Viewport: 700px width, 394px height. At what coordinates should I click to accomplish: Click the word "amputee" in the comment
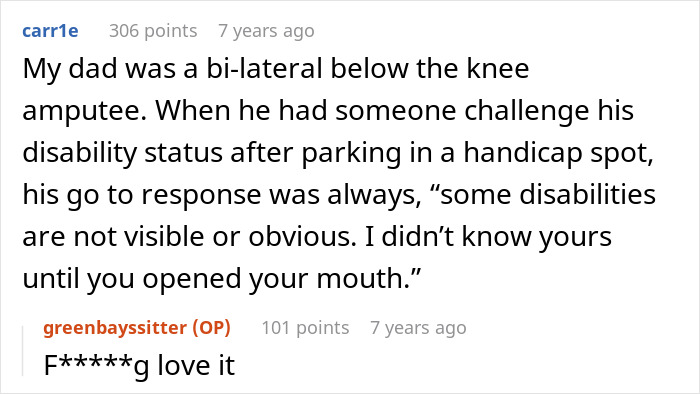(84, 112)
